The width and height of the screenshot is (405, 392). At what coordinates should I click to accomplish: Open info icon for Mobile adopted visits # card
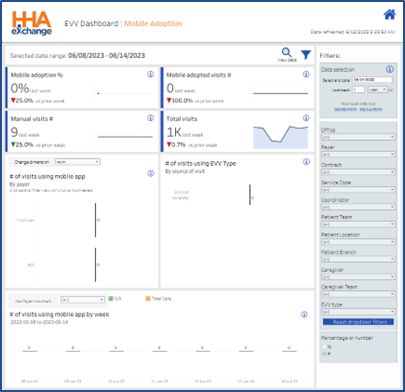tap(306, 74)
